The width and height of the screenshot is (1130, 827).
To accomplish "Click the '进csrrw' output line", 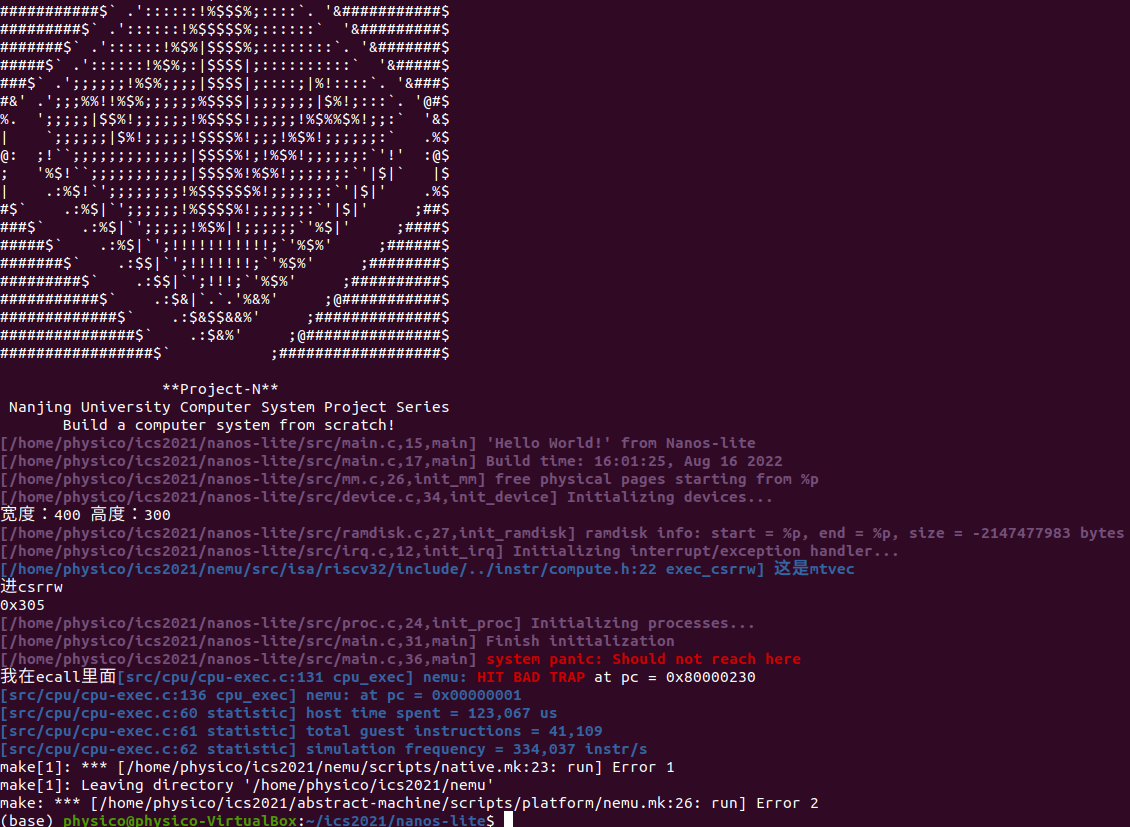I will [x=32, y=586].
